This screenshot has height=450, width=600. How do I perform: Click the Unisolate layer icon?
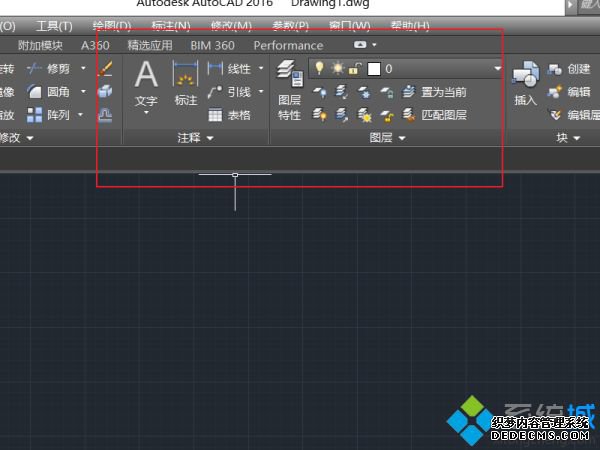342,115
